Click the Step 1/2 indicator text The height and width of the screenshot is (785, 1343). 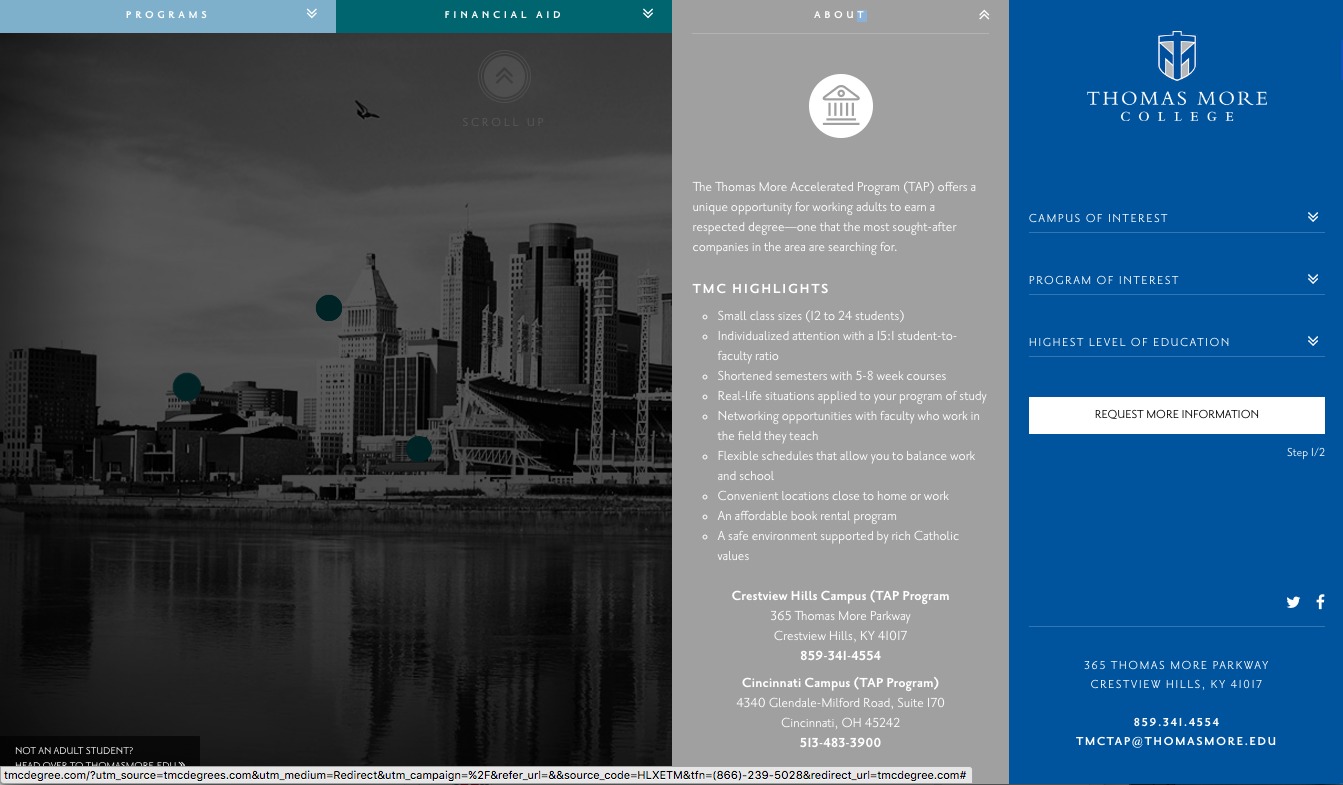click(x=1306, y=453)
